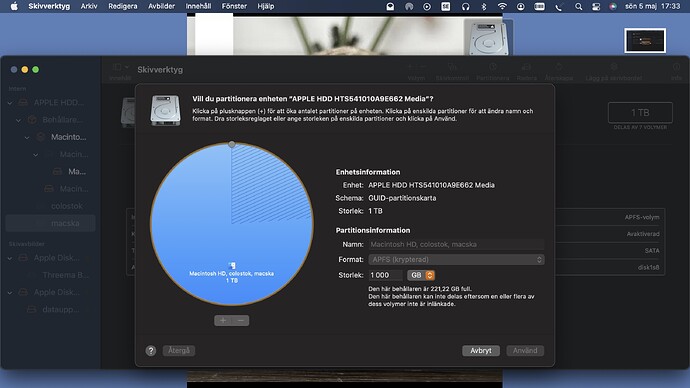The image size is (690, 388).
Task: Open Control Center in the menu bar
Action: pyautogui.click(x=596, y=7)
